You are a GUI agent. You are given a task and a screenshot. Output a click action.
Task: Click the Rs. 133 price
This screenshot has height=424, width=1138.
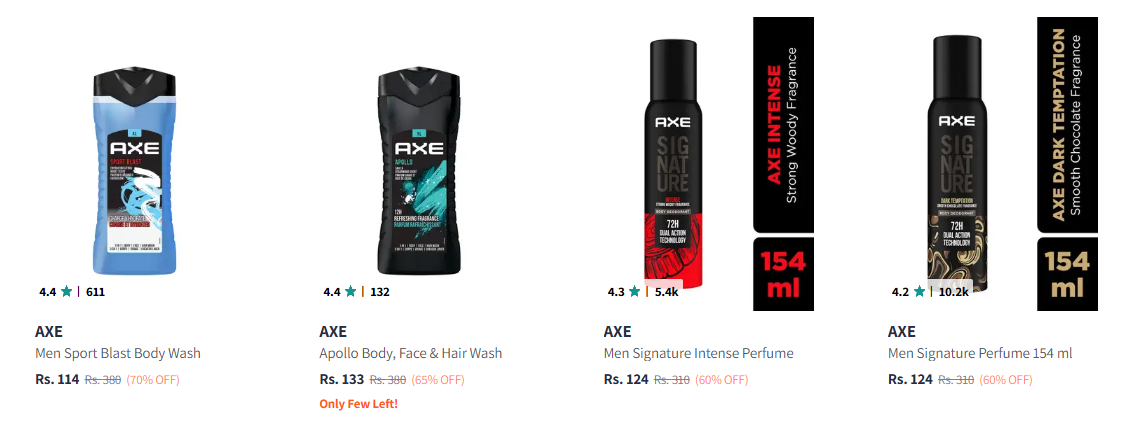(342, 379)
